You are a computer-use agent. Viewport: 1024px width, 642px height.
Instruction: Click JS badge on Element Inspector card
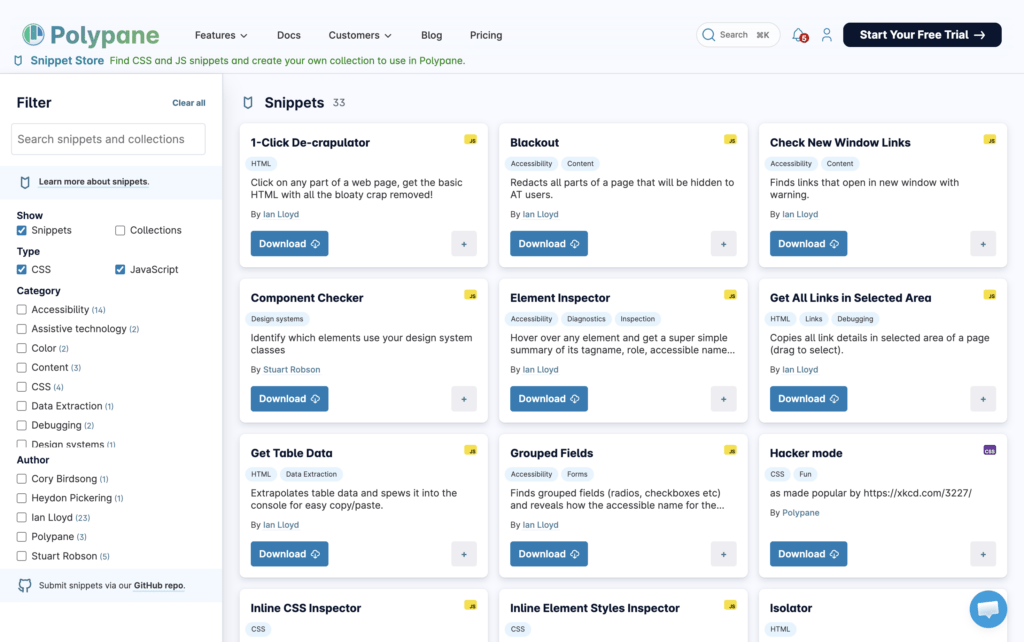[730, 295]
